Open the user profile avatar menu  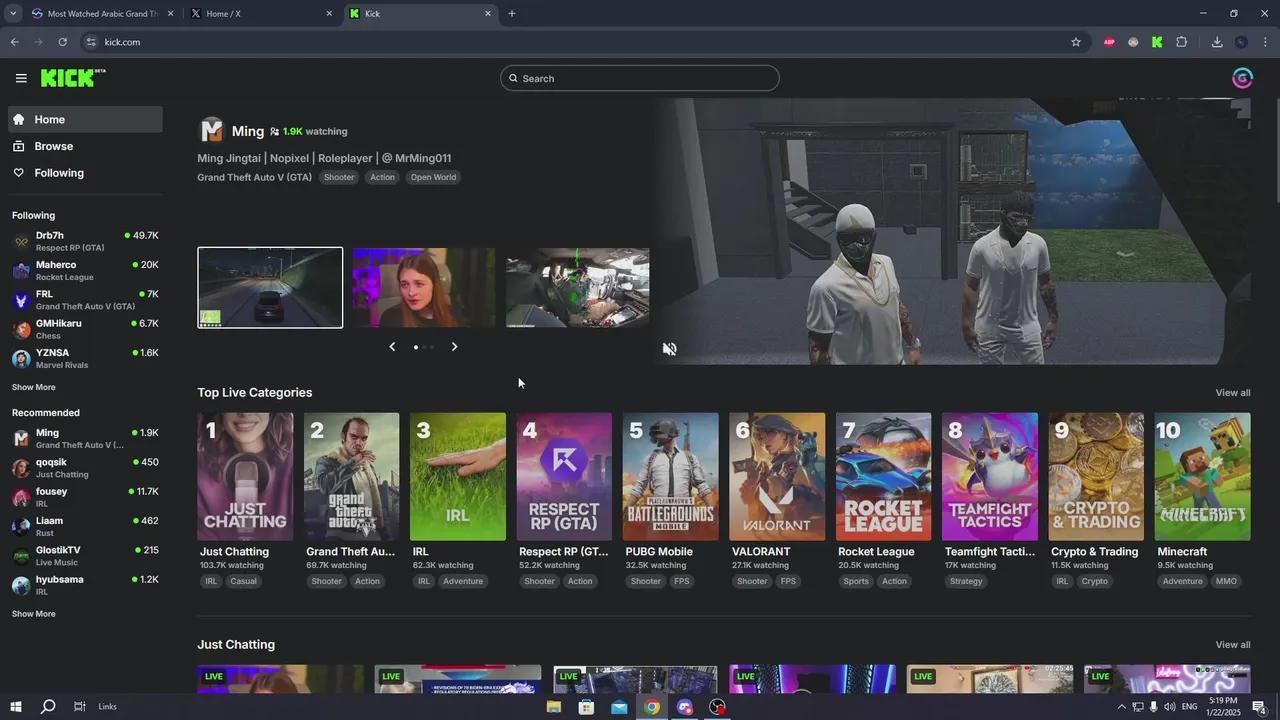point(1242,78)
